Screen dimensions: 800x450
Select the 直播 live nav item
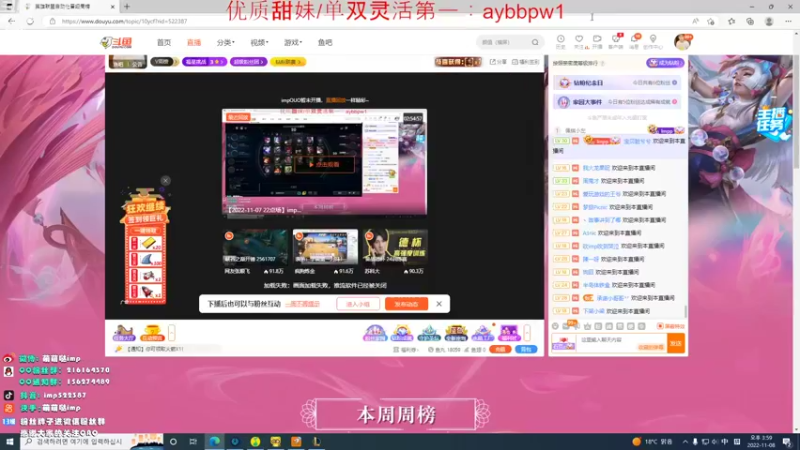194,42
